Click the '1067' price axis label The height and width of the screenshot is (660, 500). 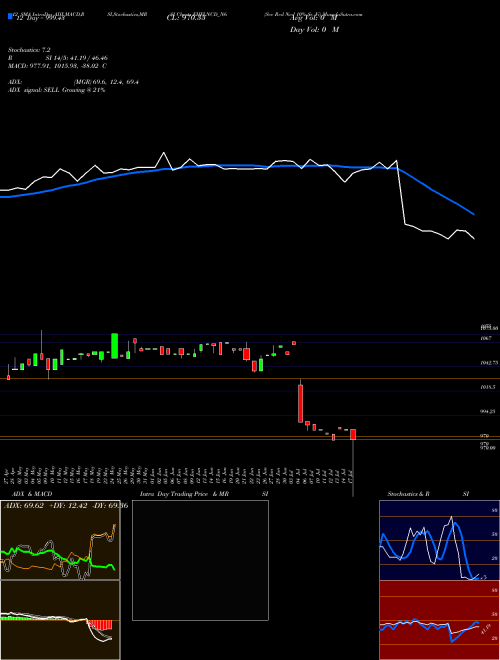486,338
